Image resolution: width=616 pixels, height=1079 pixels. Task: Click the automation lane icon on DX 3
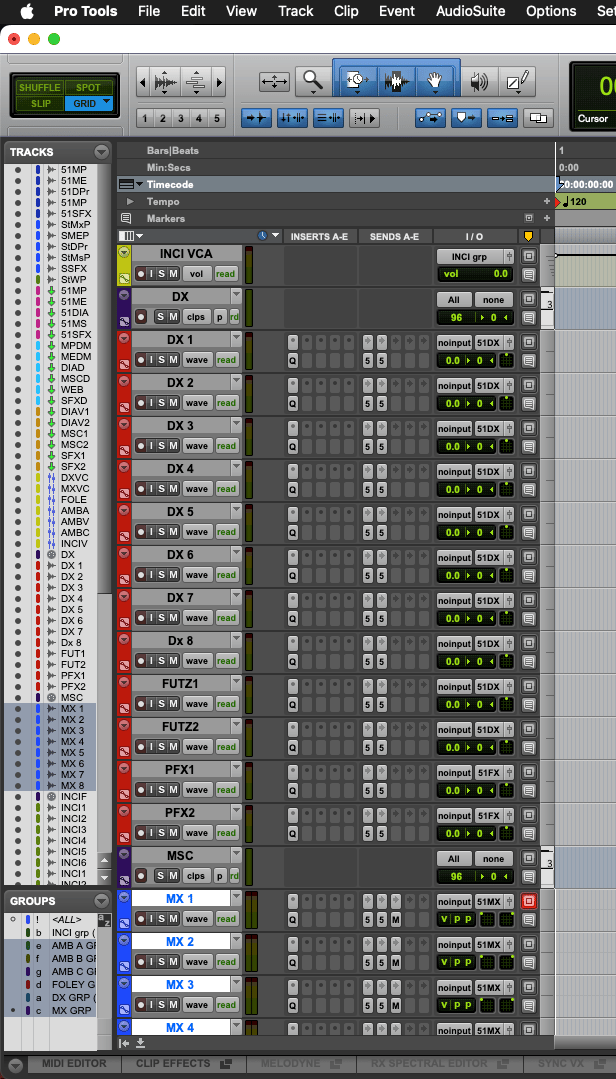[124, 450]
